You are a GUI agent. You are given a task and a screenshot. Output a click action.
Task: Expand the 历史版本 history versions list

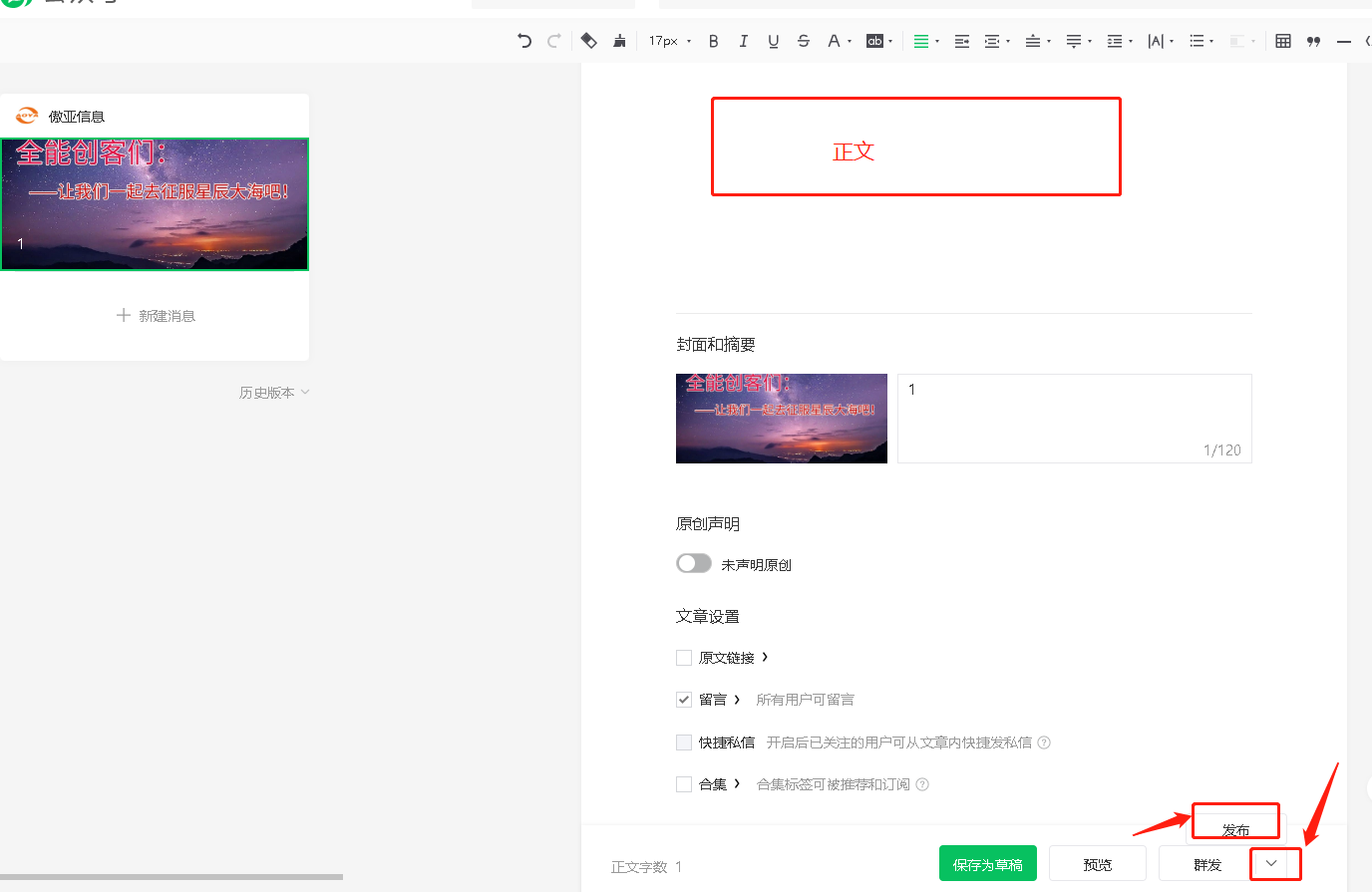[274, 393]
